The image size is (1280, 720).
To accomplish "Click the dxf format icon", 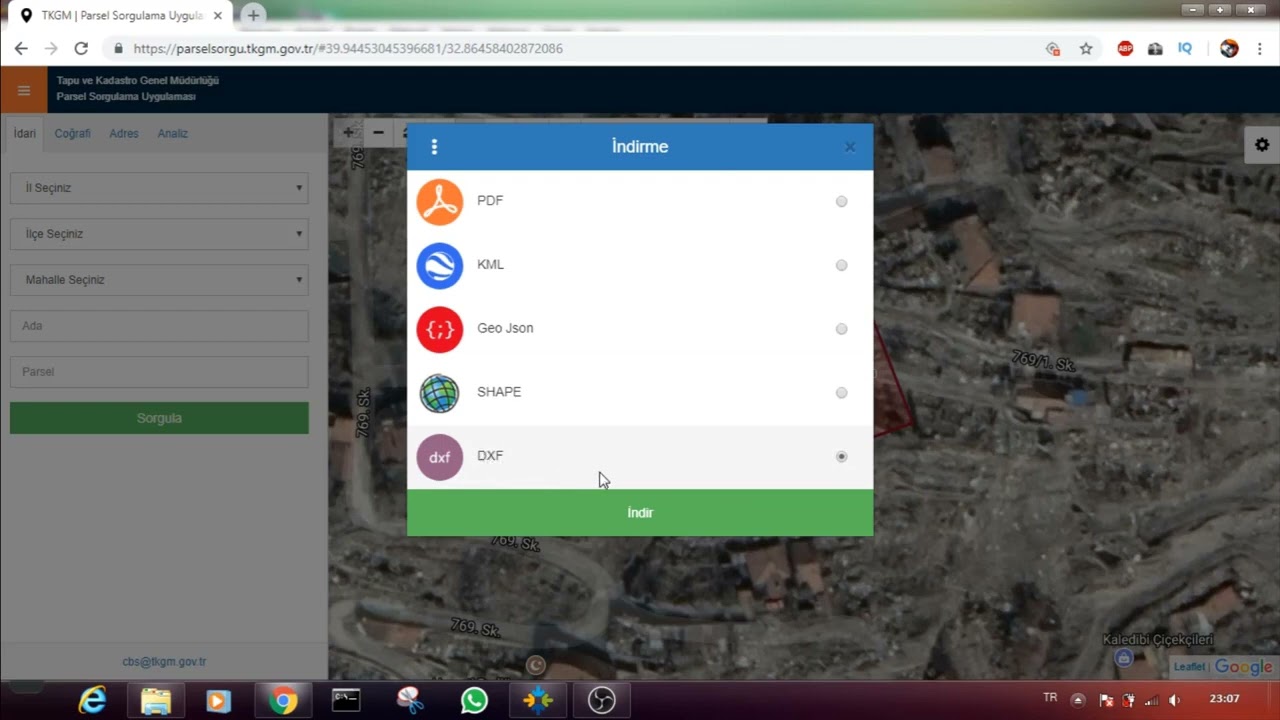I will point(439,457).
